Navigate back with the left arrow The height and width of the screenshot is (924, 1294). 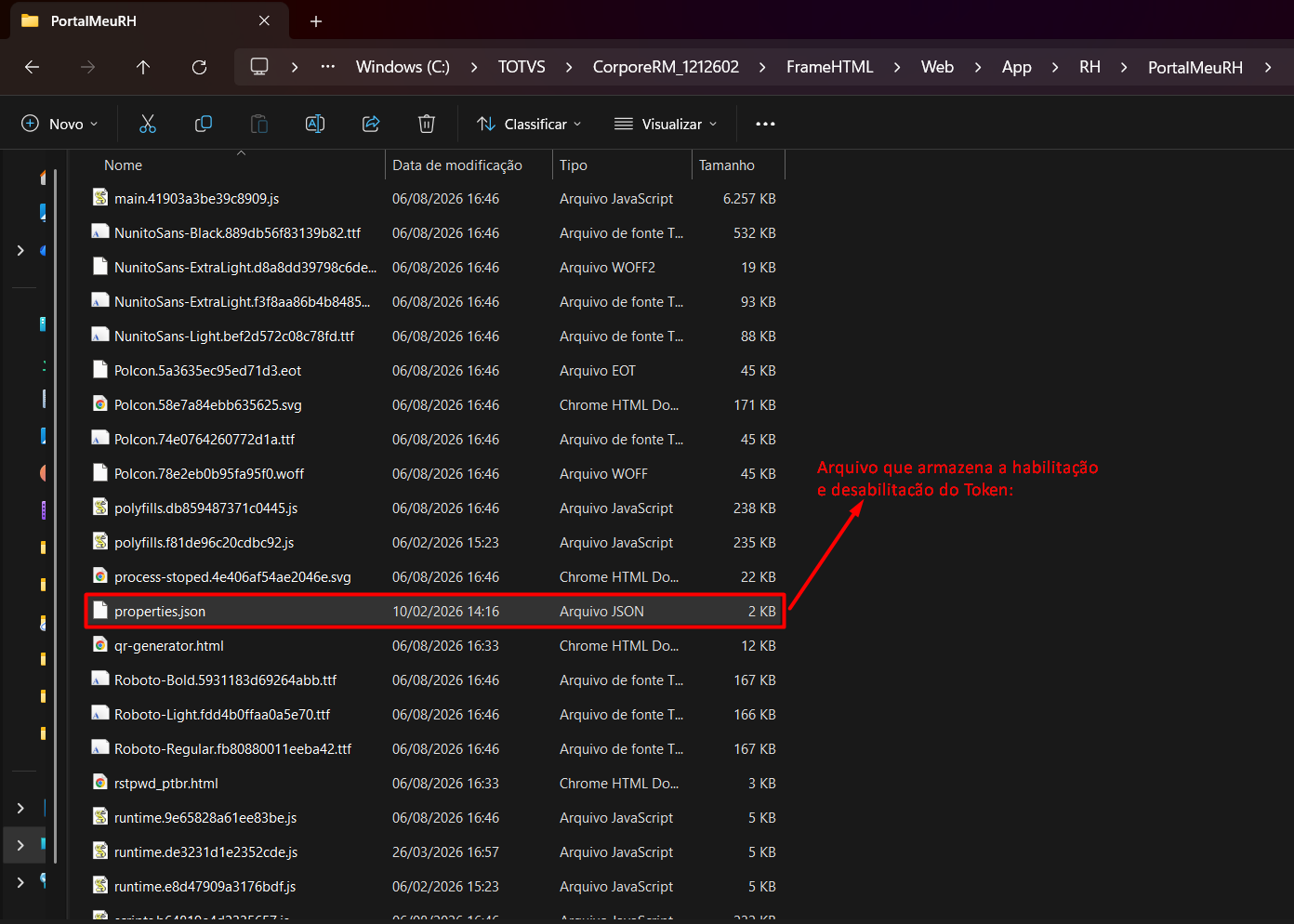32,67
